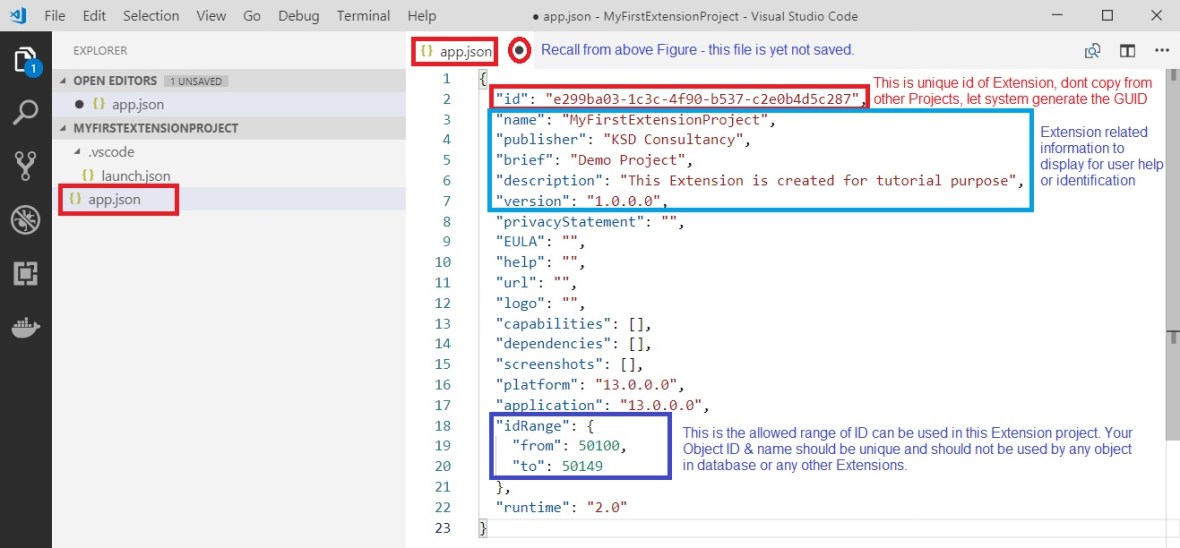Open the Selection menu

coord(151,16)
